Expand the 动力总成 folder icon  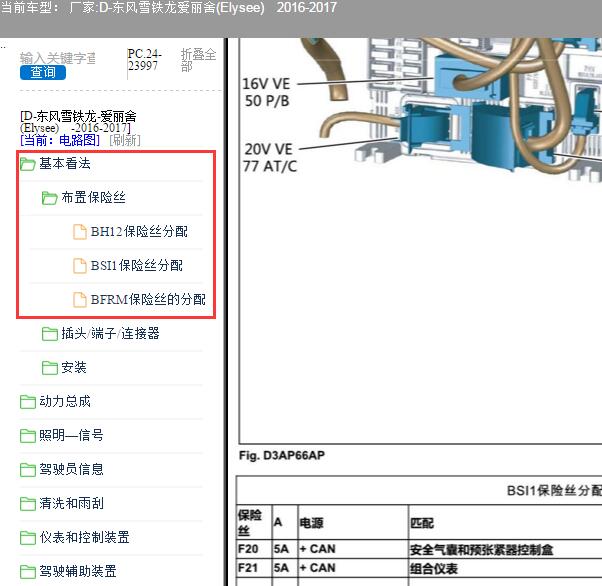[28, 402]
